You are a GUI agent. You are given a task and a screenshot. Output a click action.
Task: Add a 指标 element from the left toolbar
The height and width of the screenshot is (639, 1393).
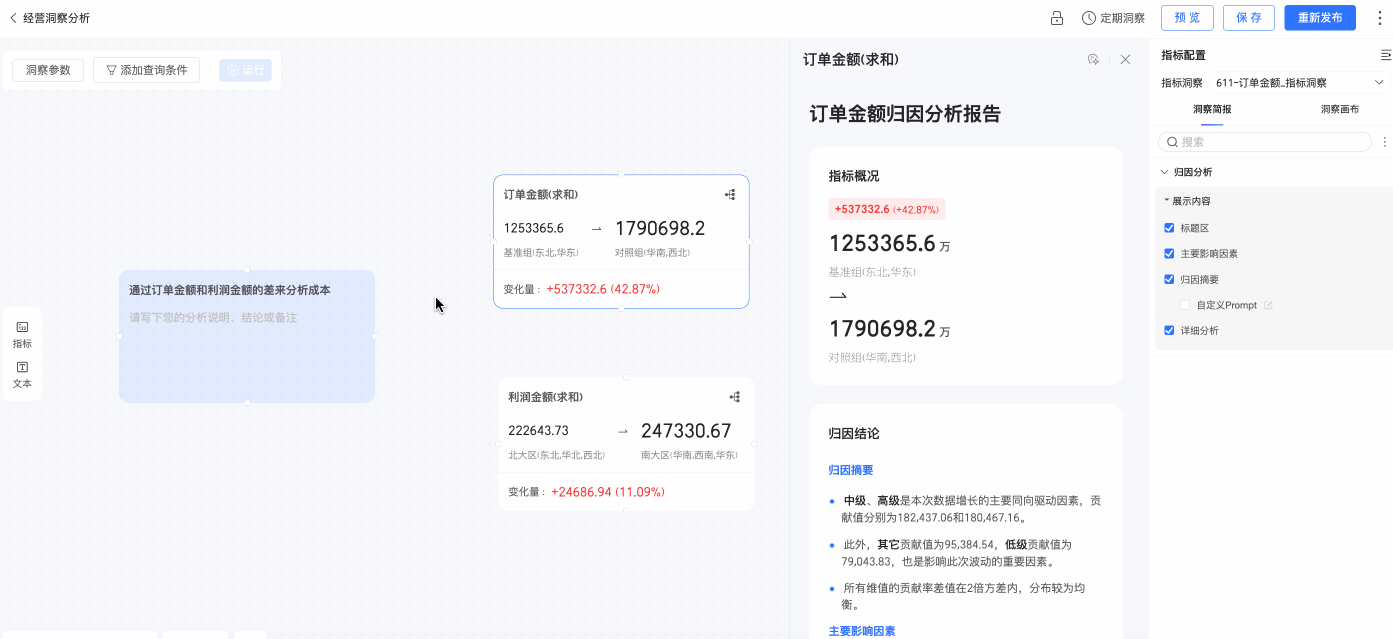pos(22,334)
